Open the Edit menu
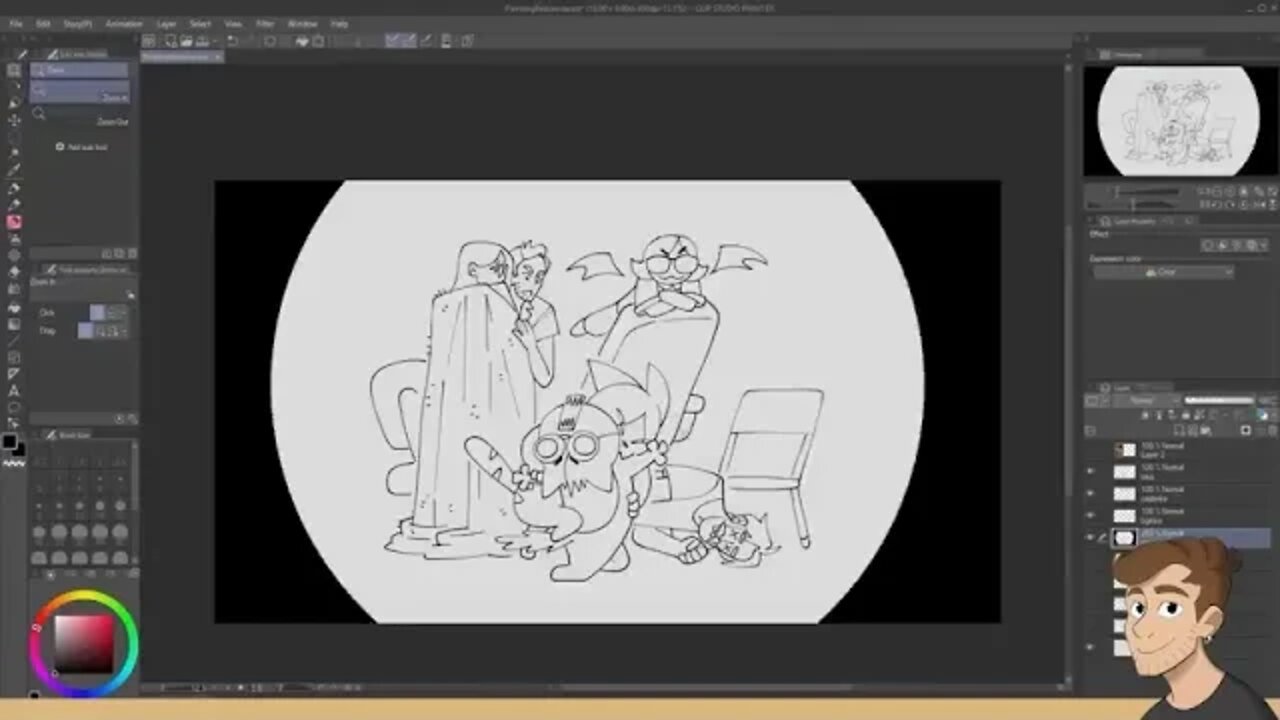 (43, 23)
